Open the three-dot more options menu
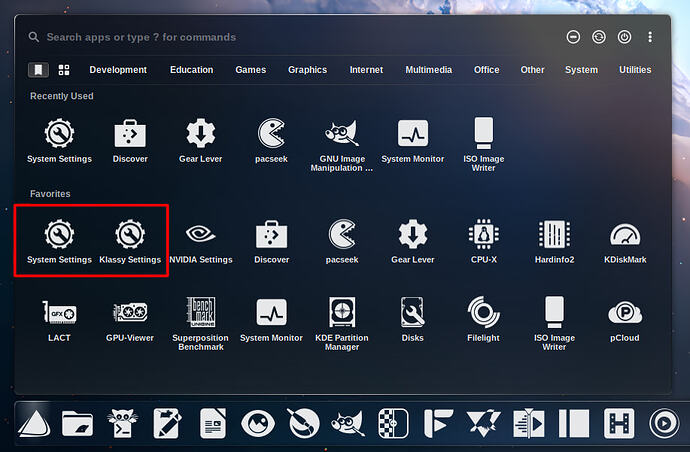 (650, 37)
